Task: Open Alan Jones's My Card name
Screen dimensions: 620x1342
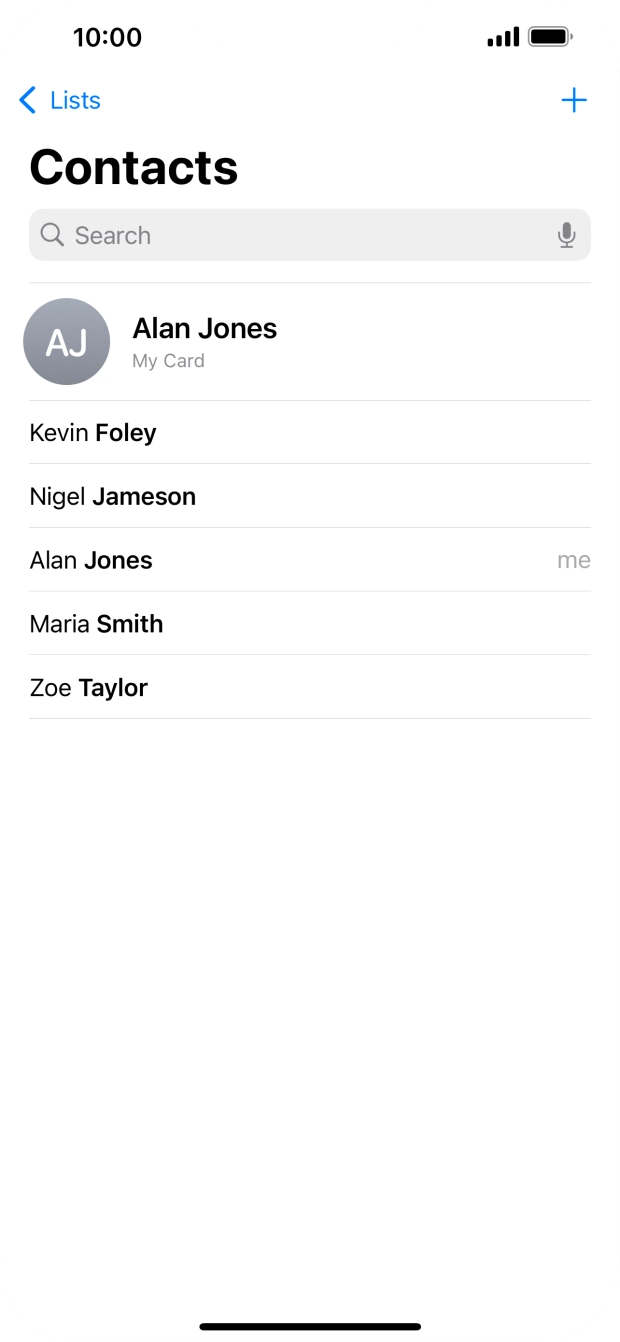Action: [x=205, y=328]
